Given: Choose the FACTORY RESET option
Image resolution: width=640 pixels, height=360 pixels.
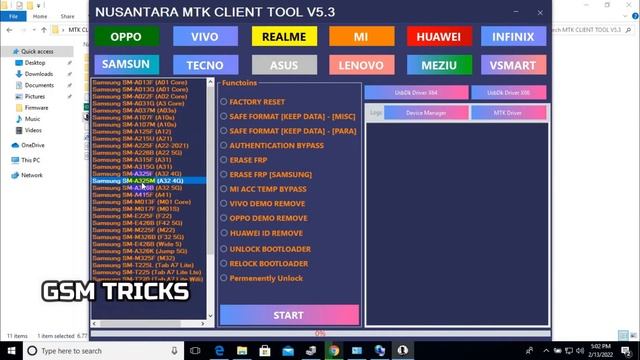Looking at the screenshot, I should (253, 102).
